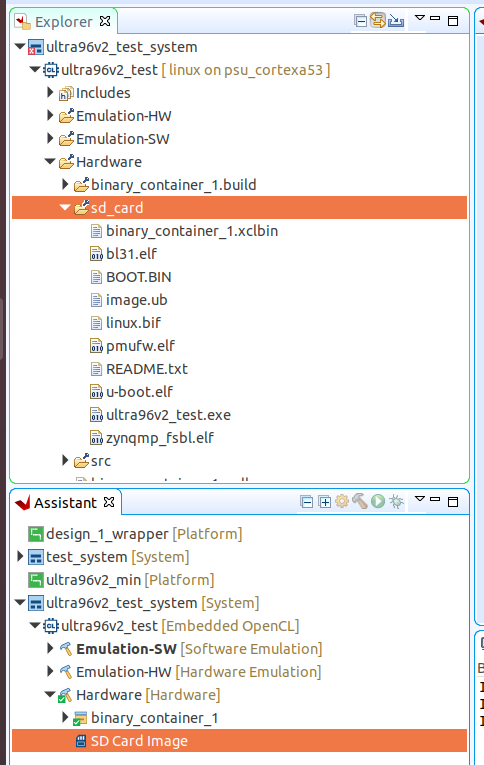Collapse Hardware configuration in Assistant
The height and width of the screenshot is (765, 484).
[50, 694]
